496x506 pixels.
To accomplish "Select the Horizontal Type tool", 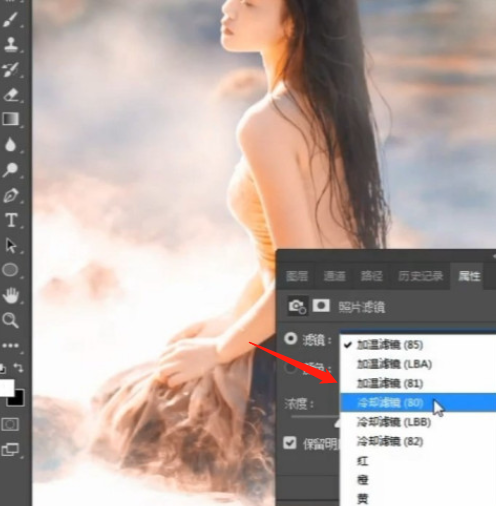I will (11, 220).
